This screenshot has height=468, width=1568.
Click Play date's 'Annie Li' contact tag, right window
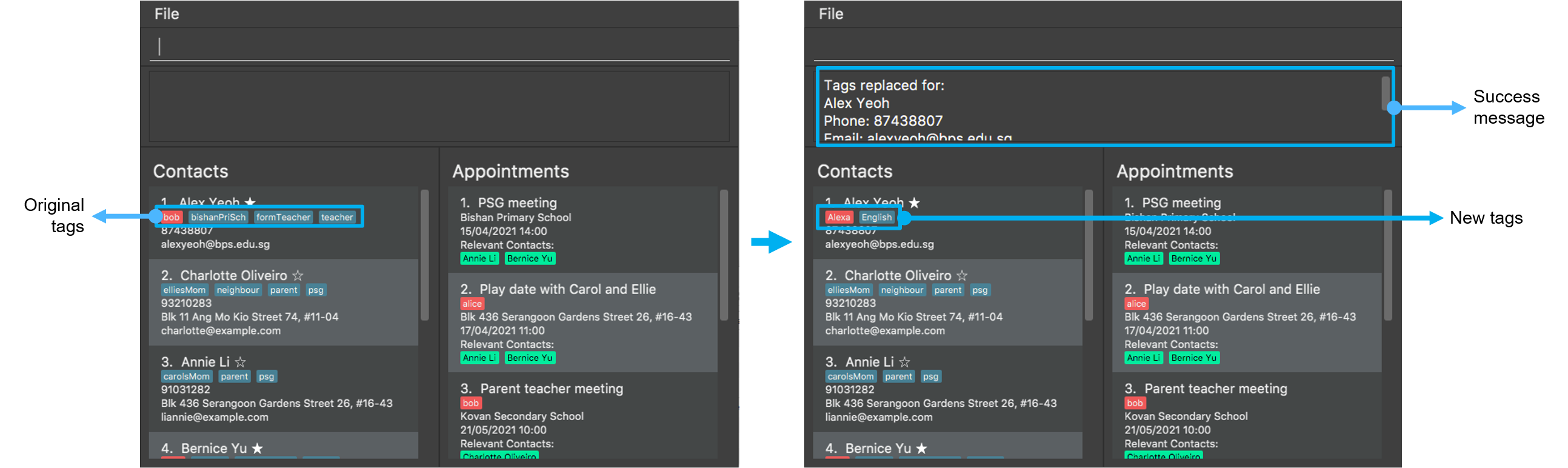pyautogui.click(x=1143, y=358)
